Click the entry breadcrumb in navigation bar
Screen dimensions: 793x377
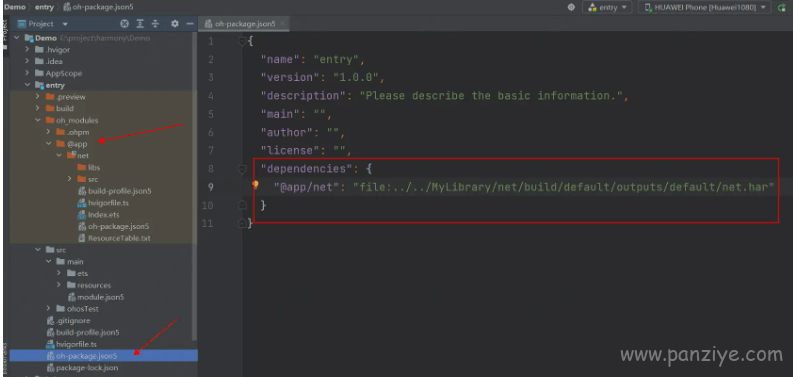pyautogui.click(x=45, y=7)
